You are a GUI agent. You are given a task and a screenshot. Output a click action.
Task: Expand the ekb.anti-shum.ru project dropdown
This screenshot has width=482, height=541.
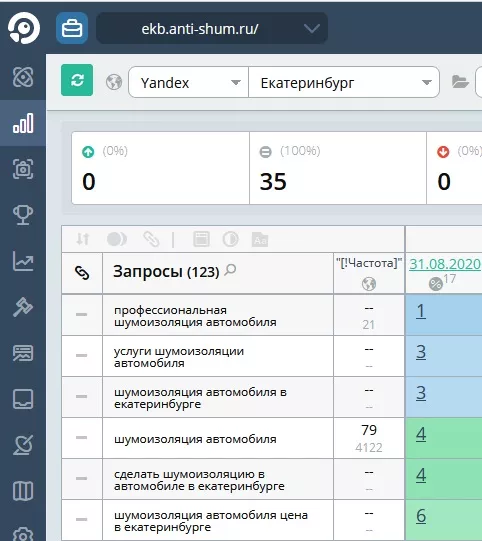212,28
